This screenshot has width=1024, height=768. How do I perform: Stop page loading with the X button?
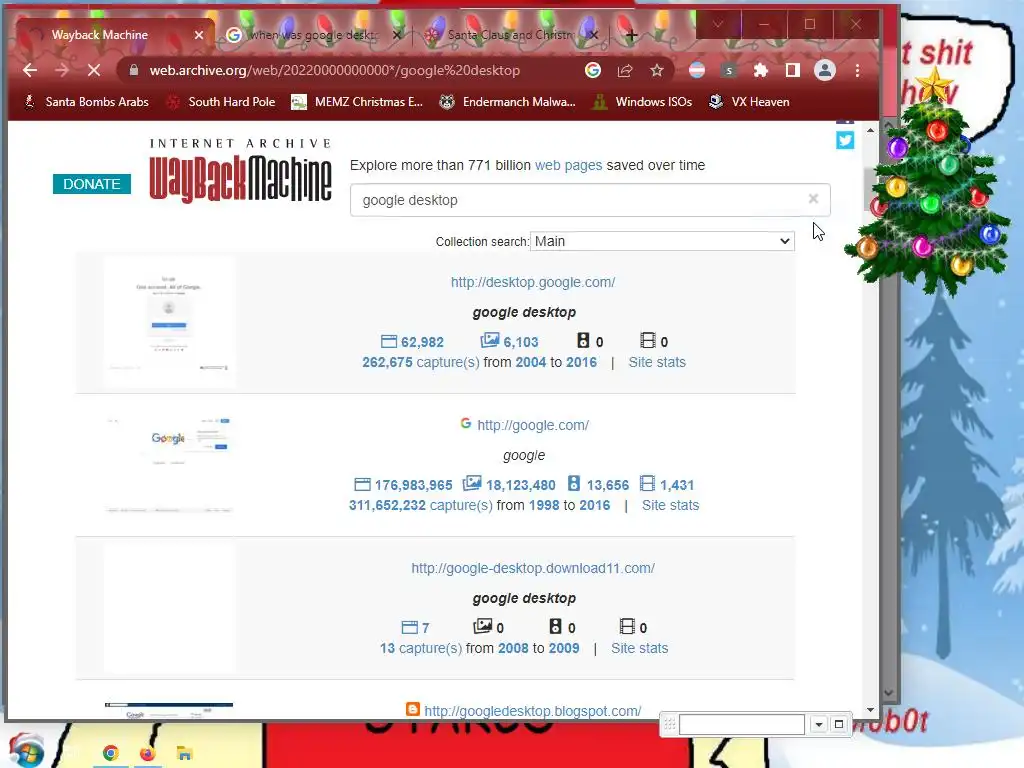coord(94,71)
